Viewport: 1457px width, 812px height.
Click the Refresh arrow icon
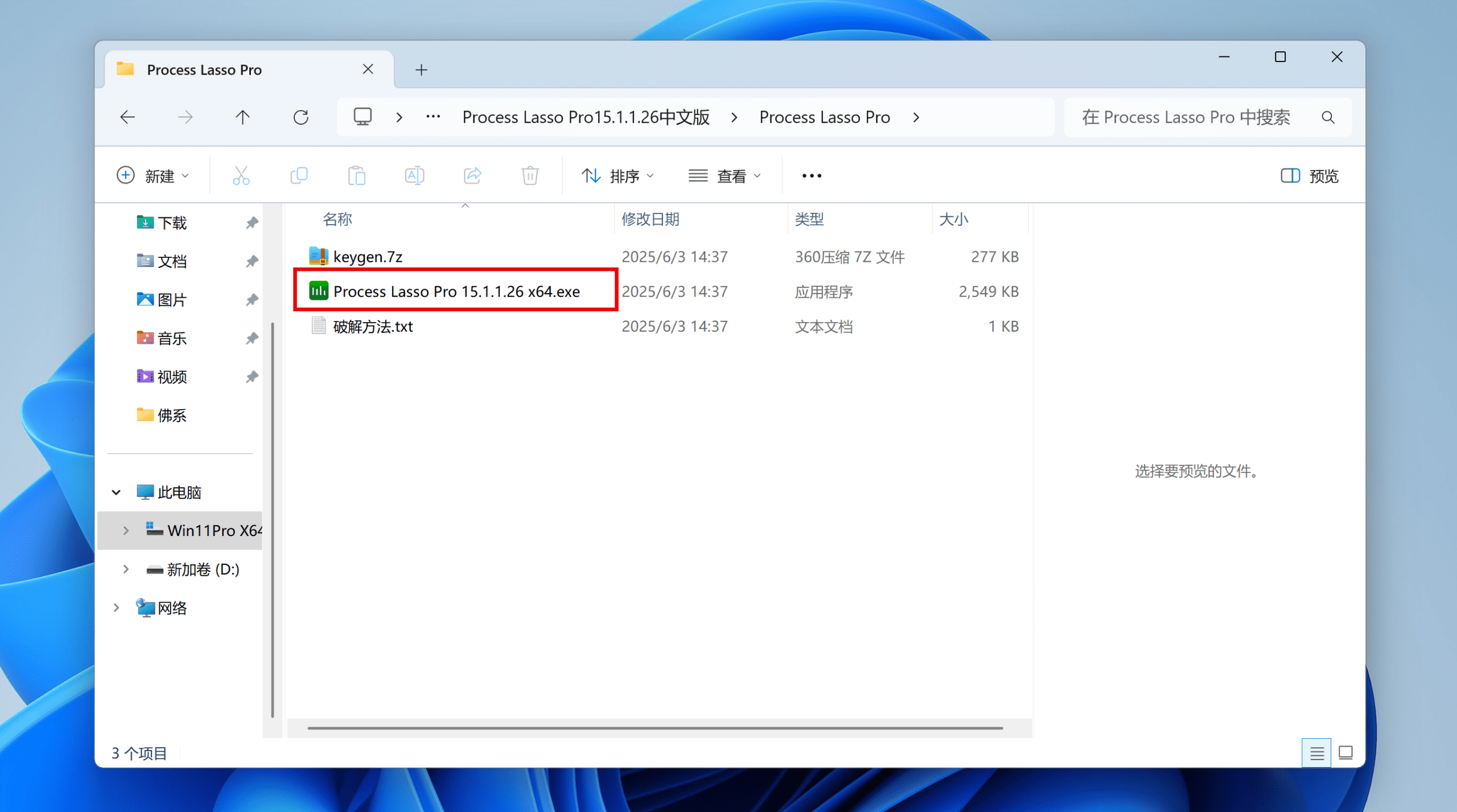(x=301, y=117)
